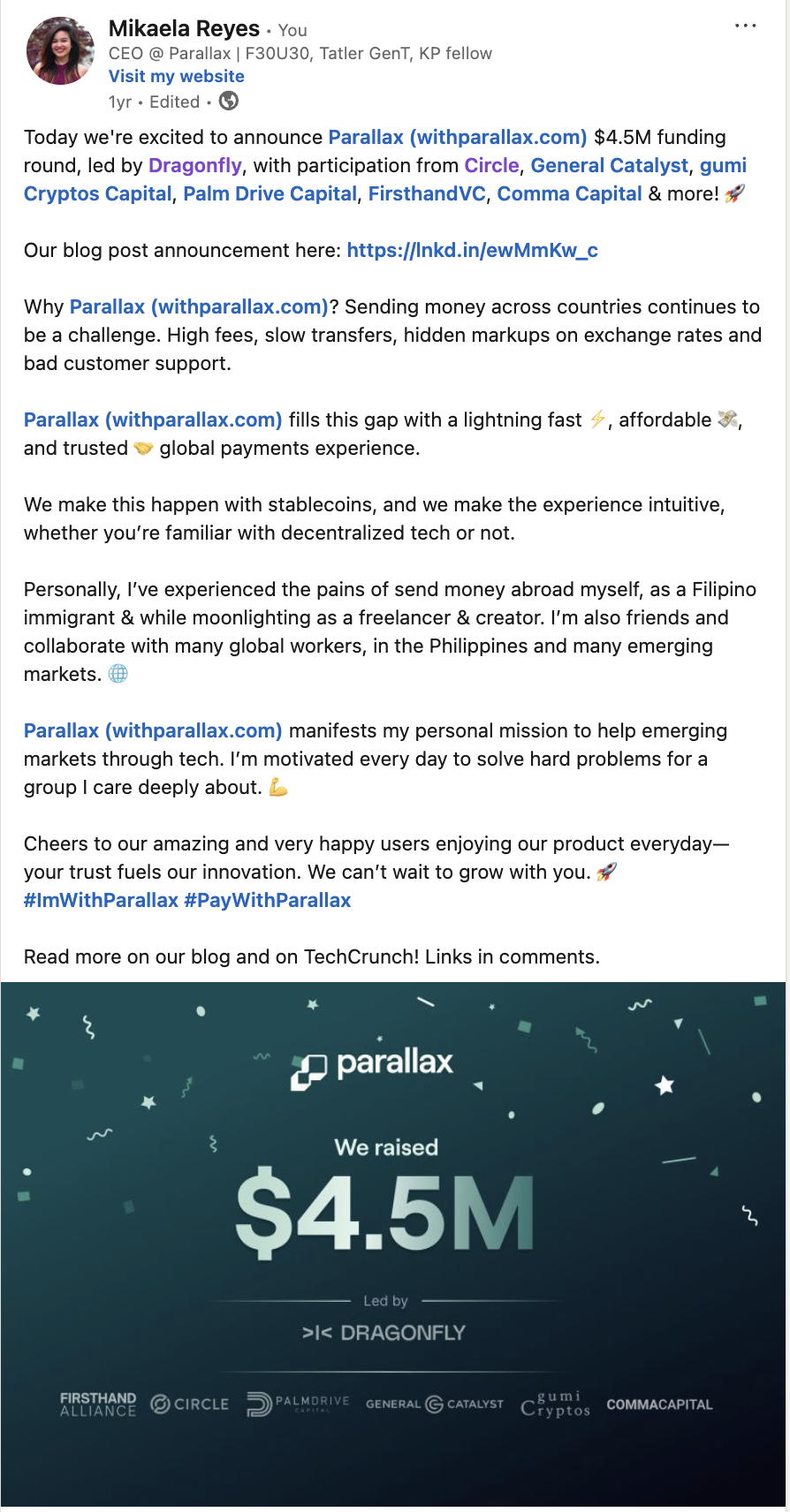Viewport: 790px width, 1512px height.
Task: Expand the overflow menu with three dots
Action: [743, 26]
